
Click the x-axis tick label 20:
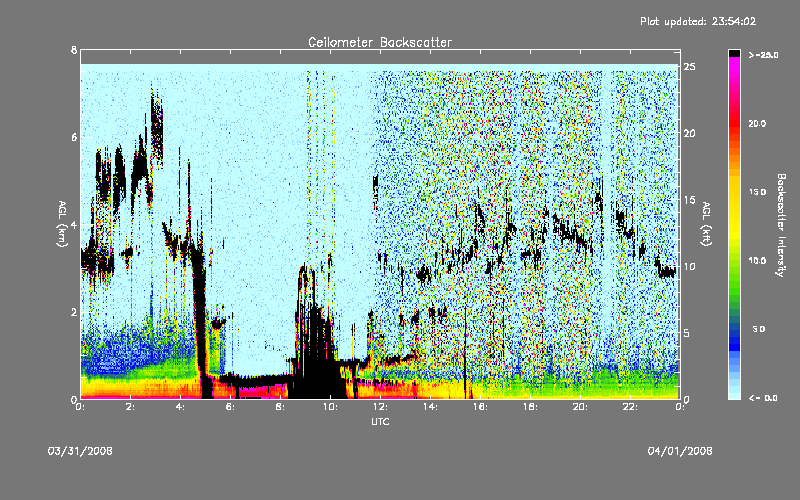click(580, 407)
